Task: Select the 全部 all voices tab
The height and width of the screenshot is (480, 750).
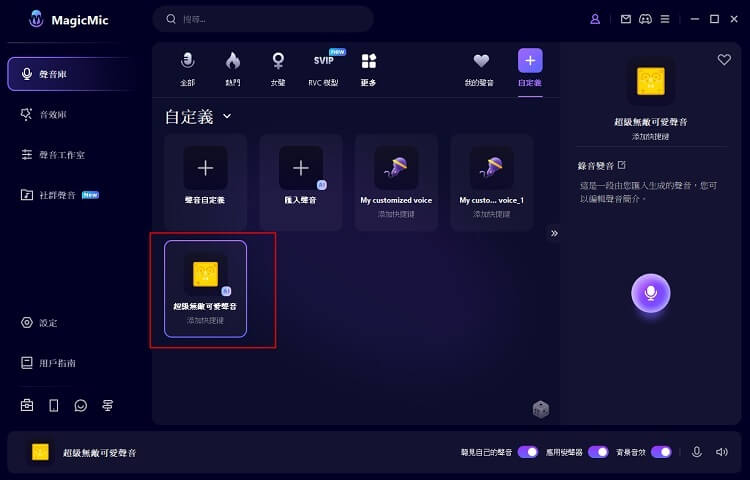Action: click(x=188, y=70)
